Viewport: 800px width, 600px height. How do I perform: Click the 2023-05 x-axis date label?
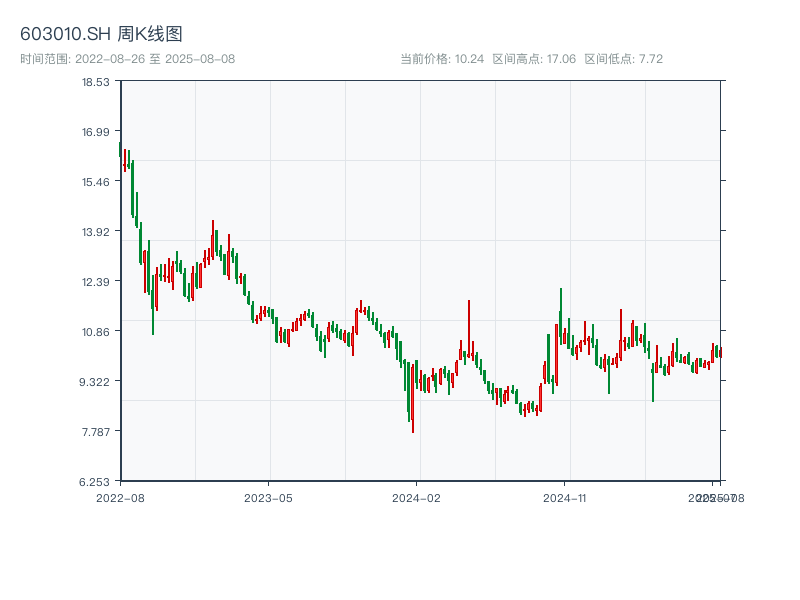point(268,497)
